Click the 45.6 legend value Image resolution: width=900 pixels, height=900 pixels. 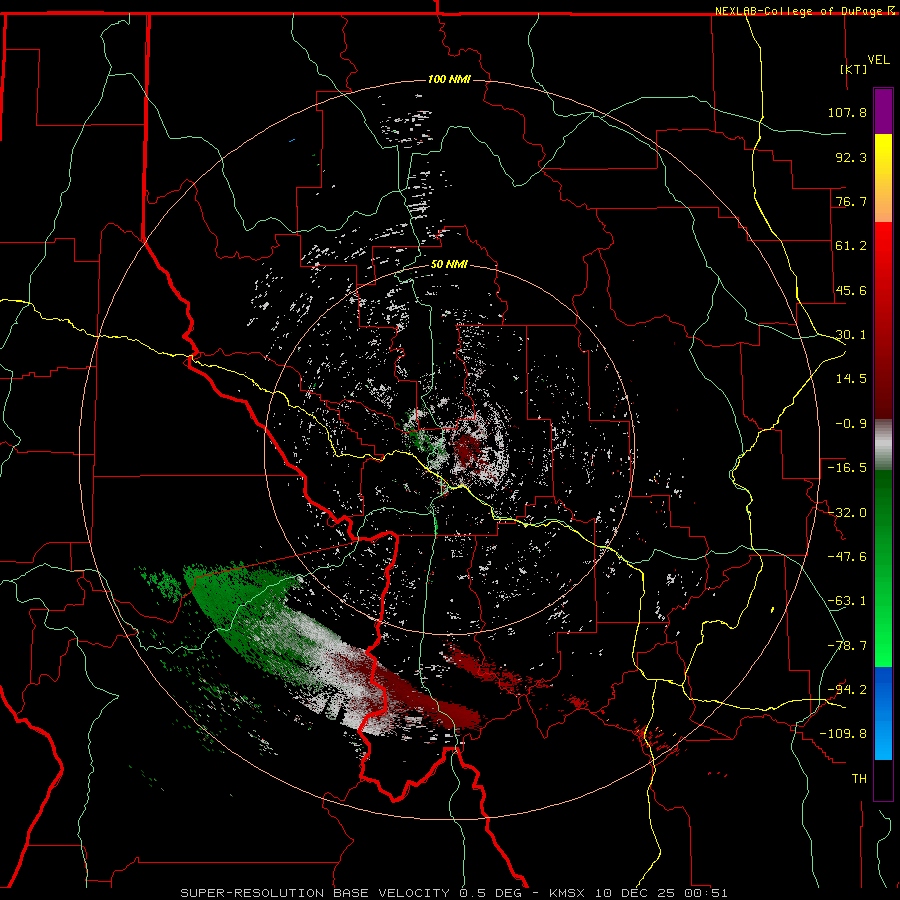(x=851, y=290)
